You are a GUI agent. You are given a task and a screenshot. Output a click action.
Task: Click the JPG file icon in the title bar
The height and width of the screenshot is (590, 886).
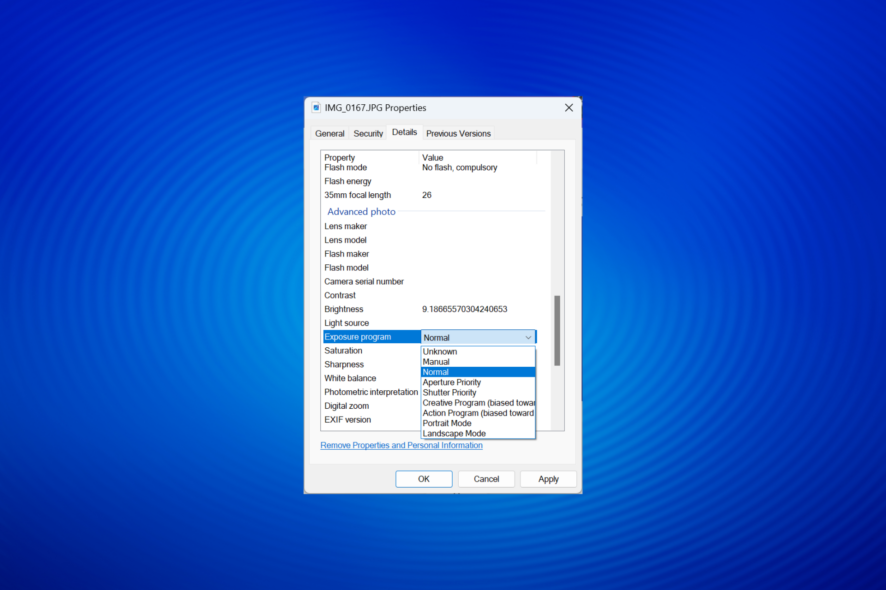click(x=314, y=107)
